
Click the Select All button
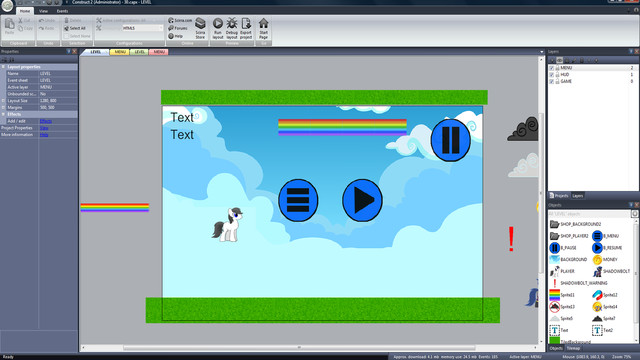point(75,28)
